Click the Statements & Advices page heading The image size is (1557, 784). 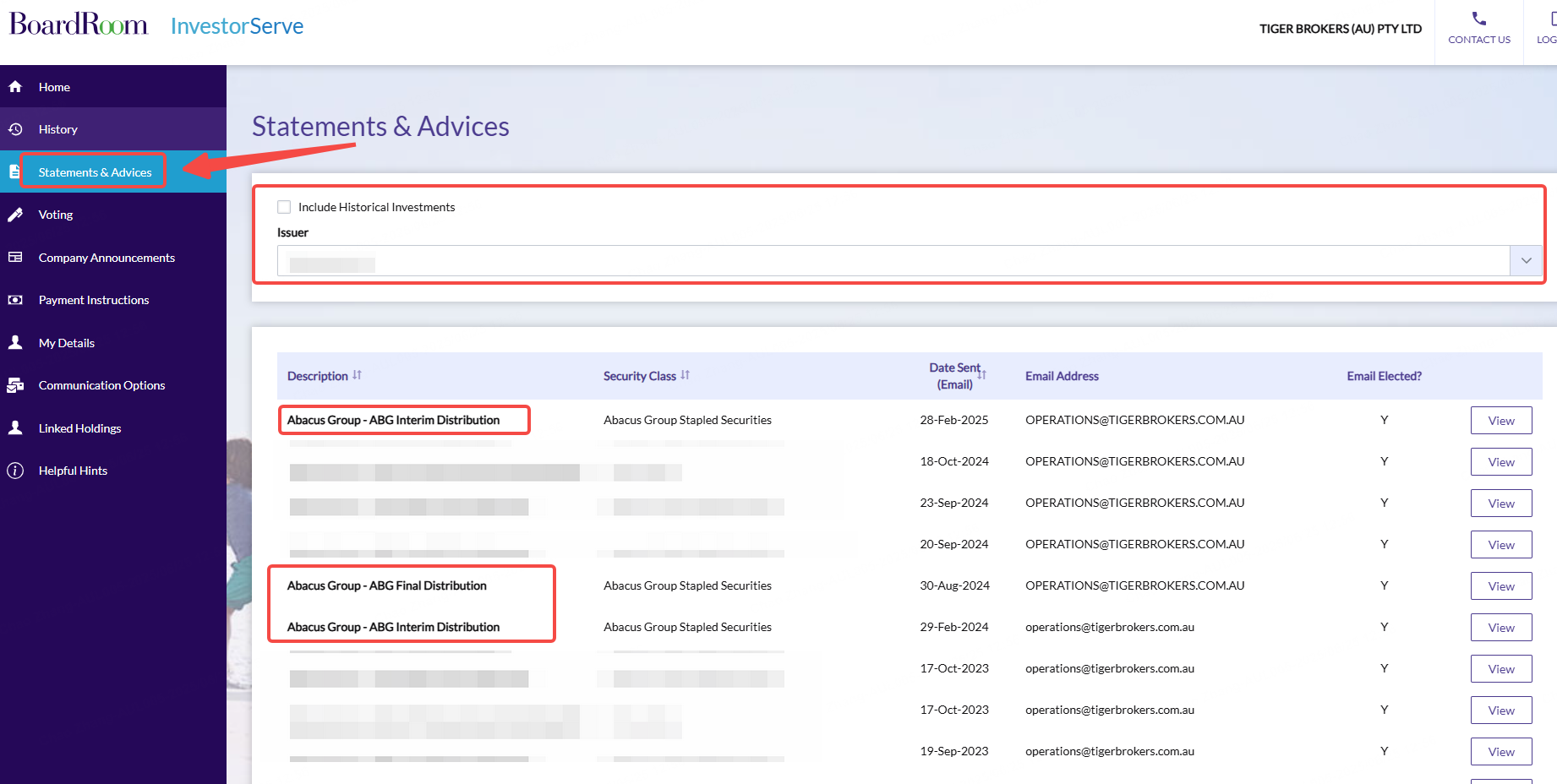click(380, 126)
